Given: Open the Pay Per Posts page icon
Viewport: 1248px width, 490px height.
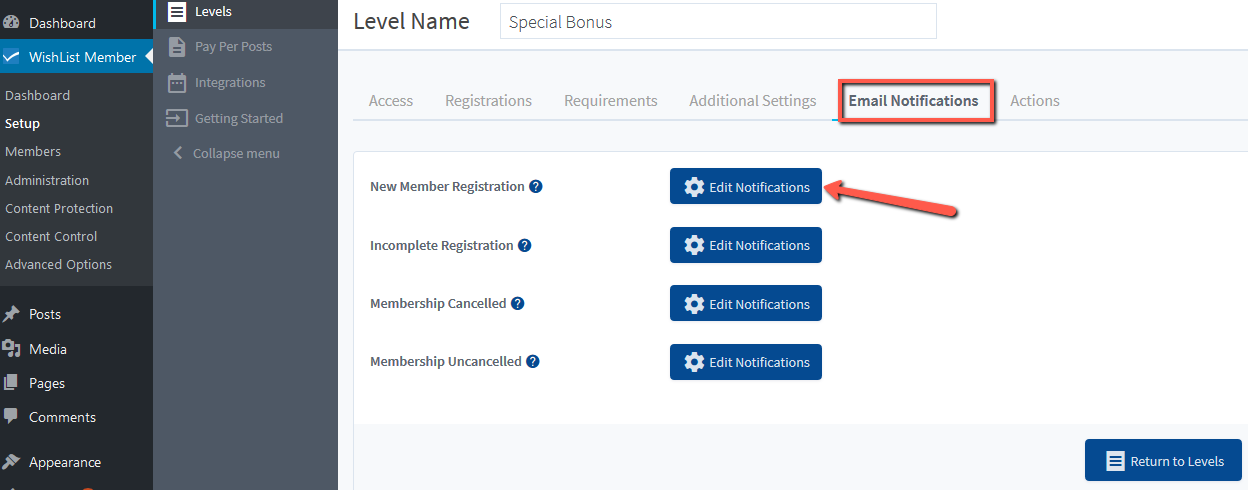Looking at the screenshot, I should (177, 46).
